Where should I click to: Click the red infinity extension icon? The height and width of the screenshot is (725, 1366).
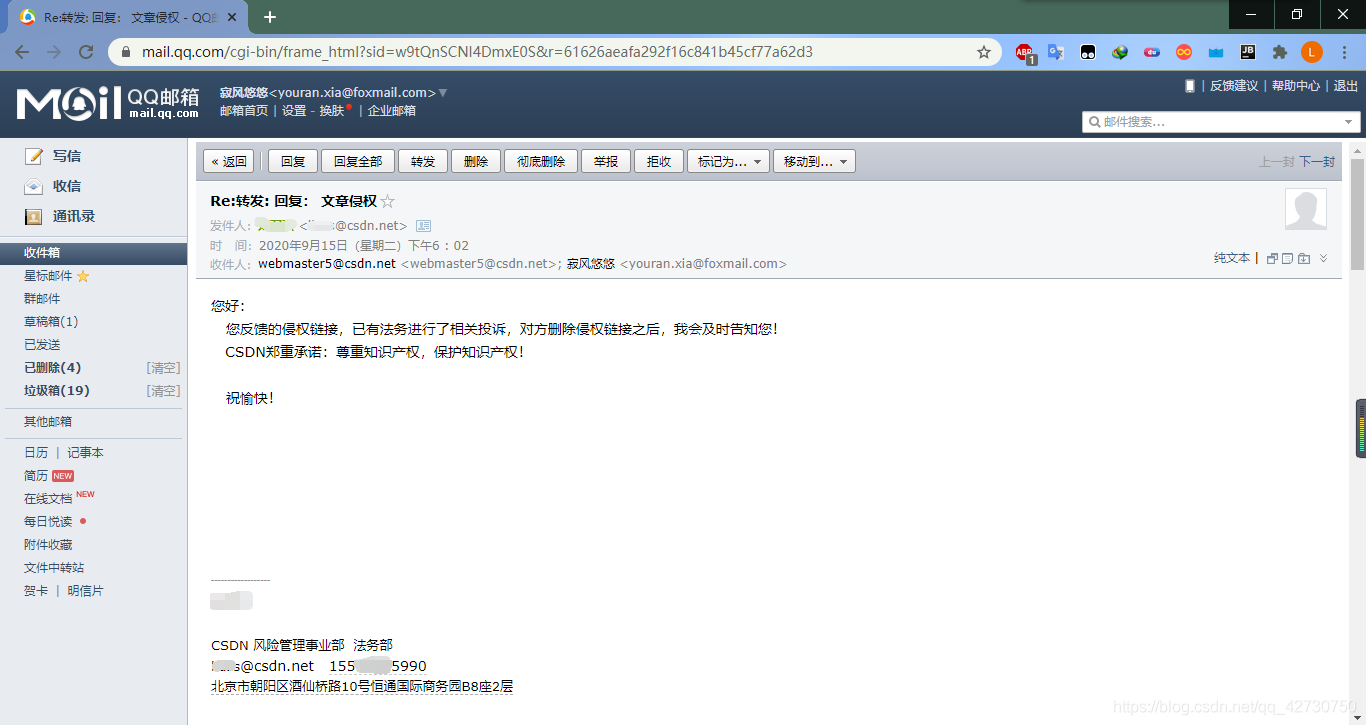1183,52
